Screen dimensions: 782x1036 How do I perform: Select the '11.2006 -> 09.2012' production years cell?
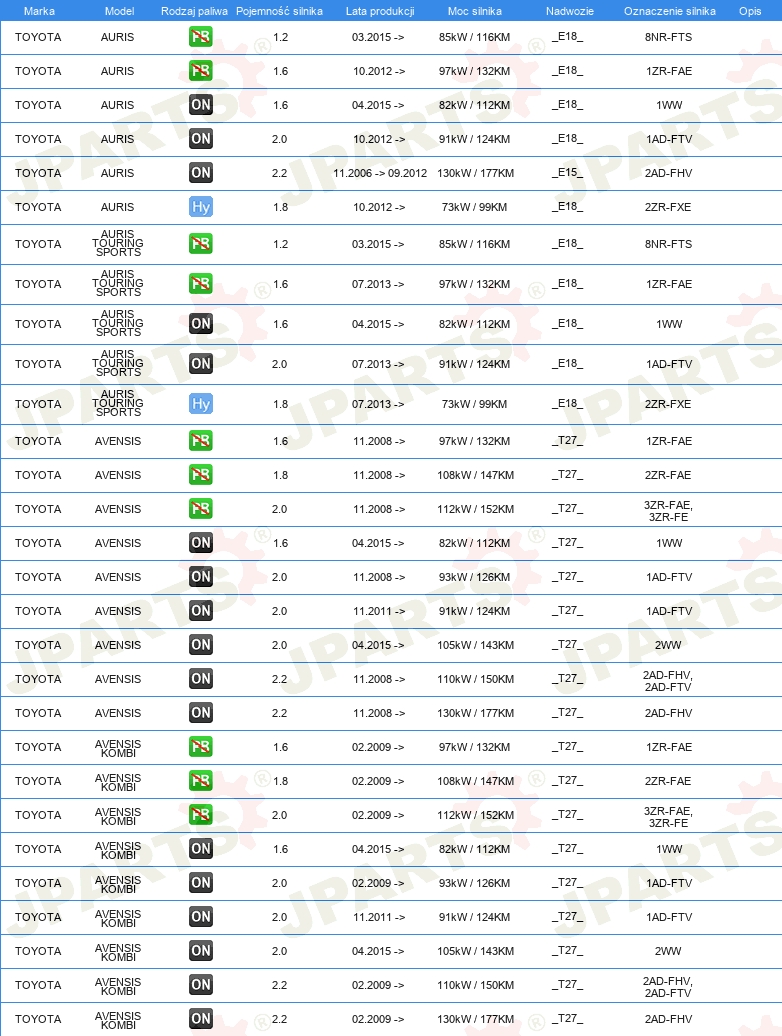380,173
